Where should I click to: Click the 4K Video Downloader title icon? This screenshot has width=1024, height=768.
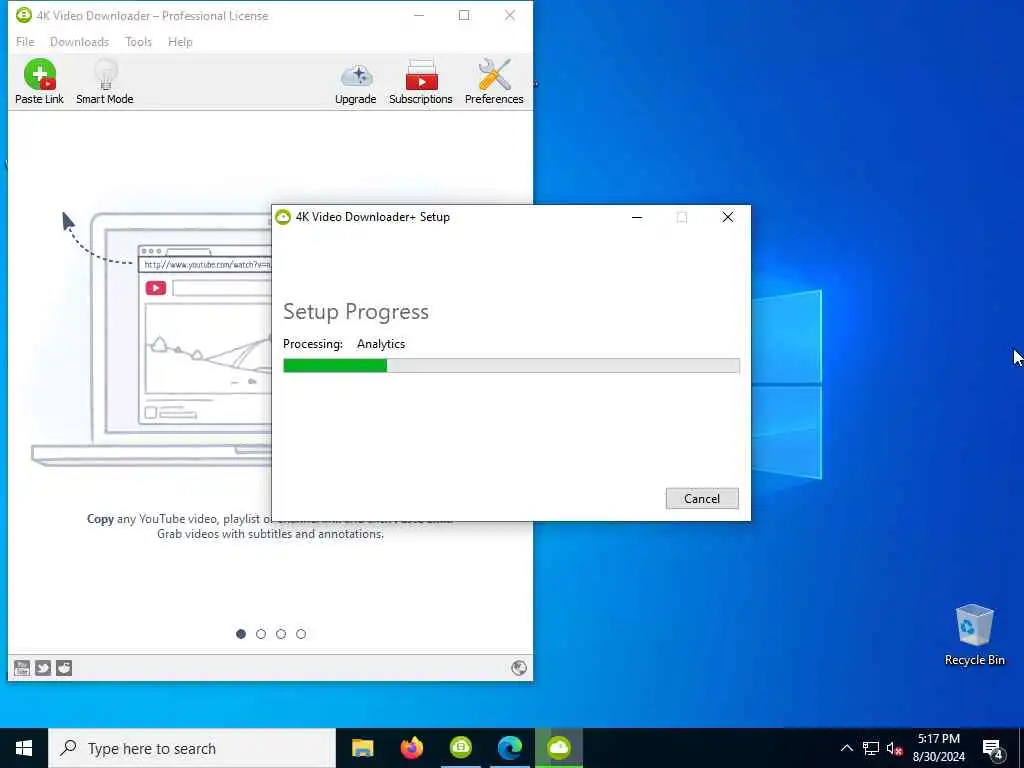click(x=24, y=15)
